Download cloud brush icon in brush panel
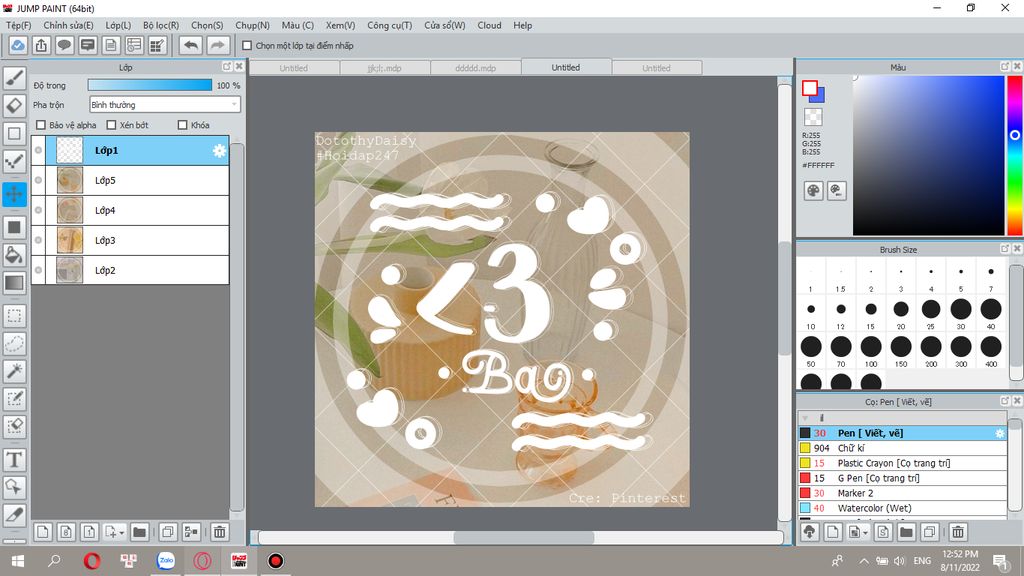 click(810, 532)
